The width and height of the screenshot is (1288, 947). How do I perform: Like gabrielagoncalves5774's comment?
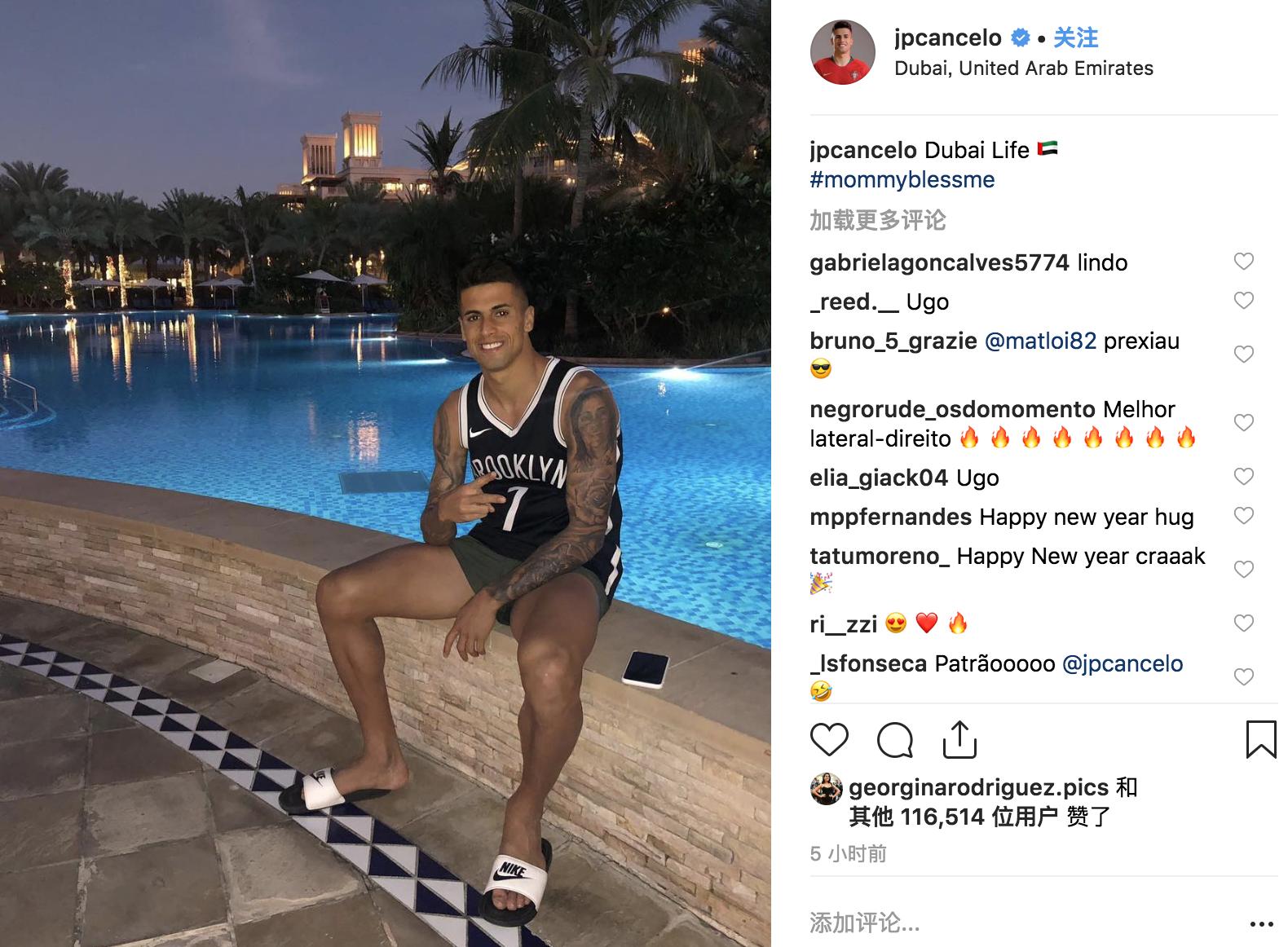point(1243,262)
